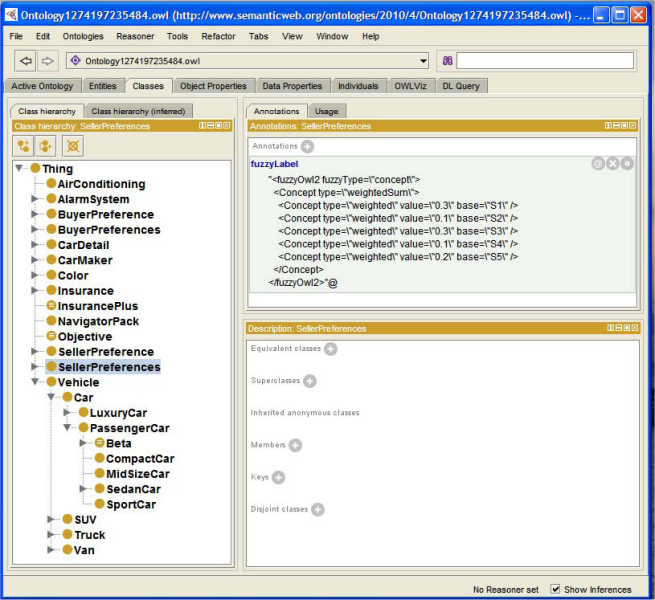This screenshot has width=655, height=600.
Task: Click the Delete selected class icon
Action: click(x=73, y=146)
